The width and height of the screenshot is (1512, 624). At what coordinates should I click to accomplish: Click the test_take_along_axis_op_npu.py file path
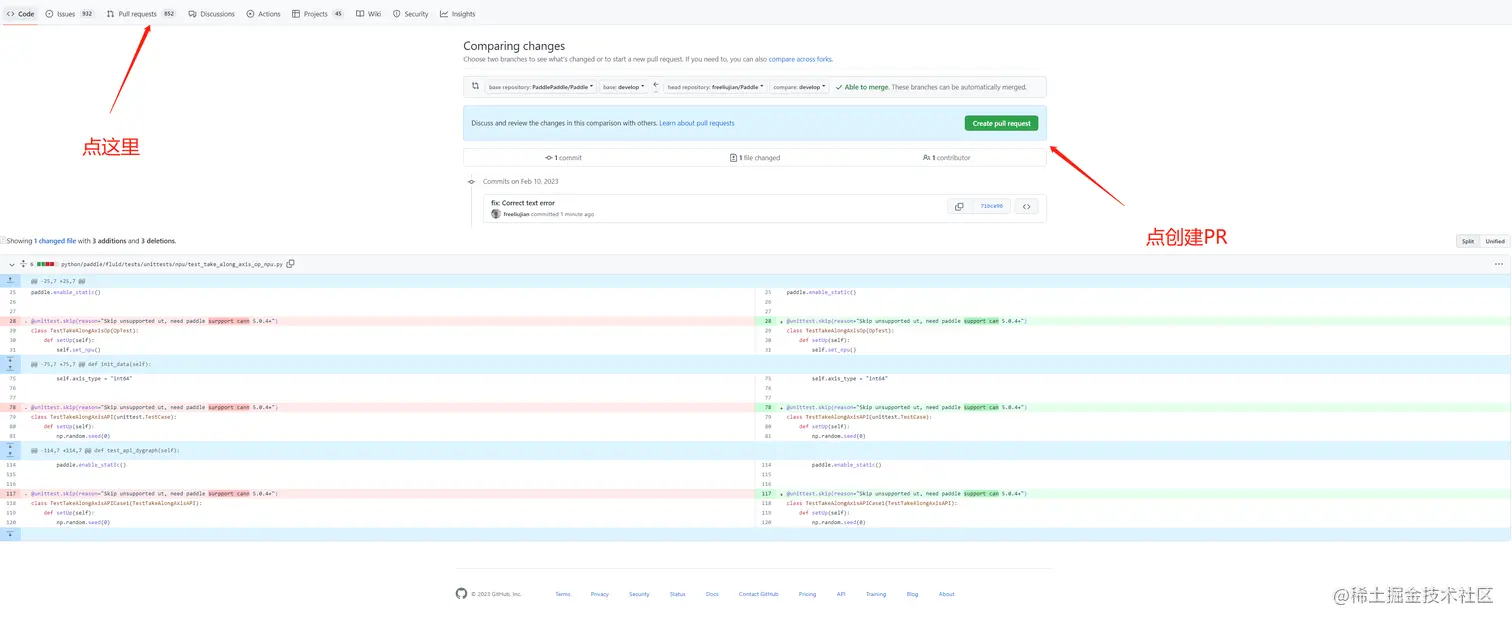[172, 264]
